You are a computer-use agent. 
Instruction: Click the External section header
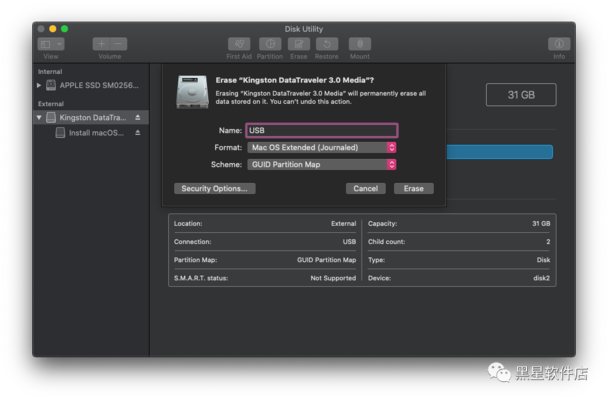(51, 104)
